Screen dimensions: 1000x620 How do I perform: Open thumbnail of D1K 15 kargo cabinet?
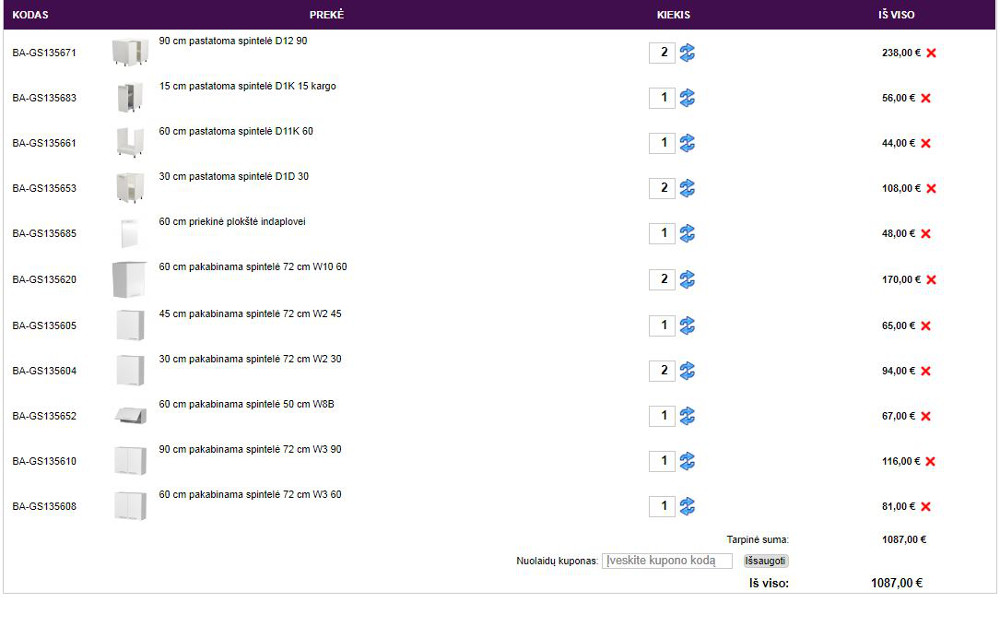pyautogui.click(x=130, y=98)
